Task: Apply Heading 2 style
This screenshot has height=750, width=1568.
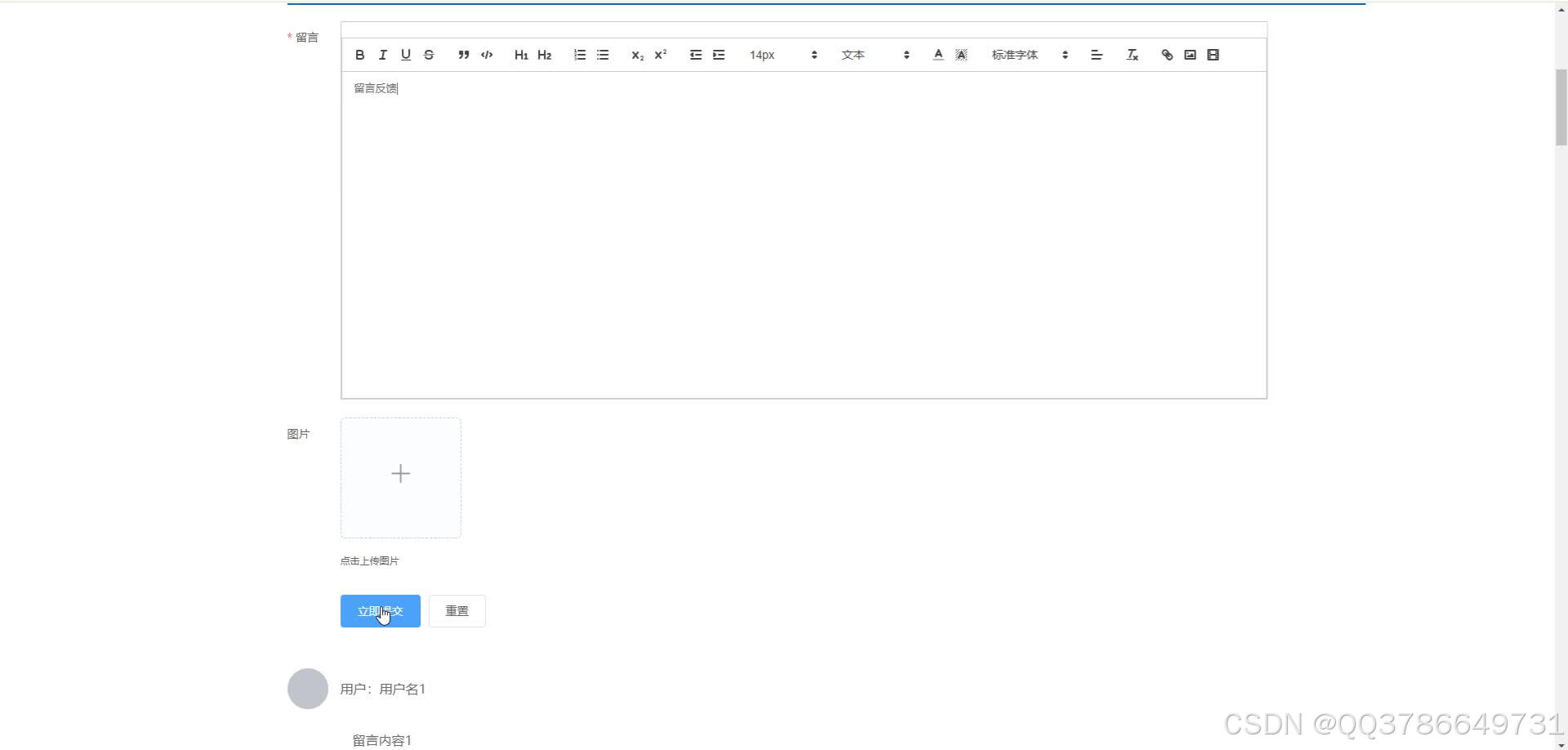Action: (x=544, y=55)
